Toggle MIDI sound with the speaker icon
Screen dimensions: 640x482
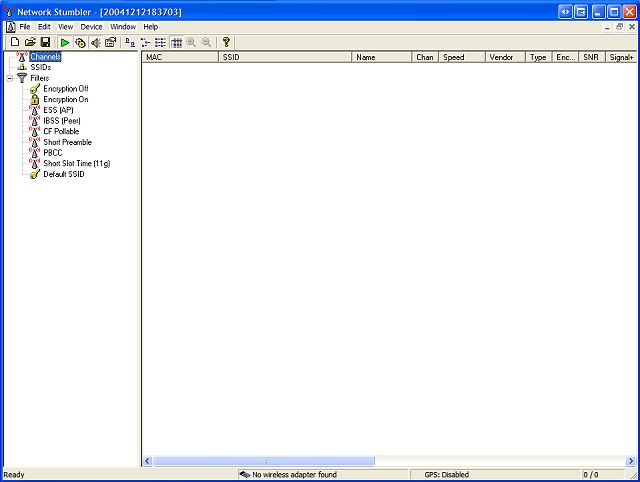[x=96, y=42]
